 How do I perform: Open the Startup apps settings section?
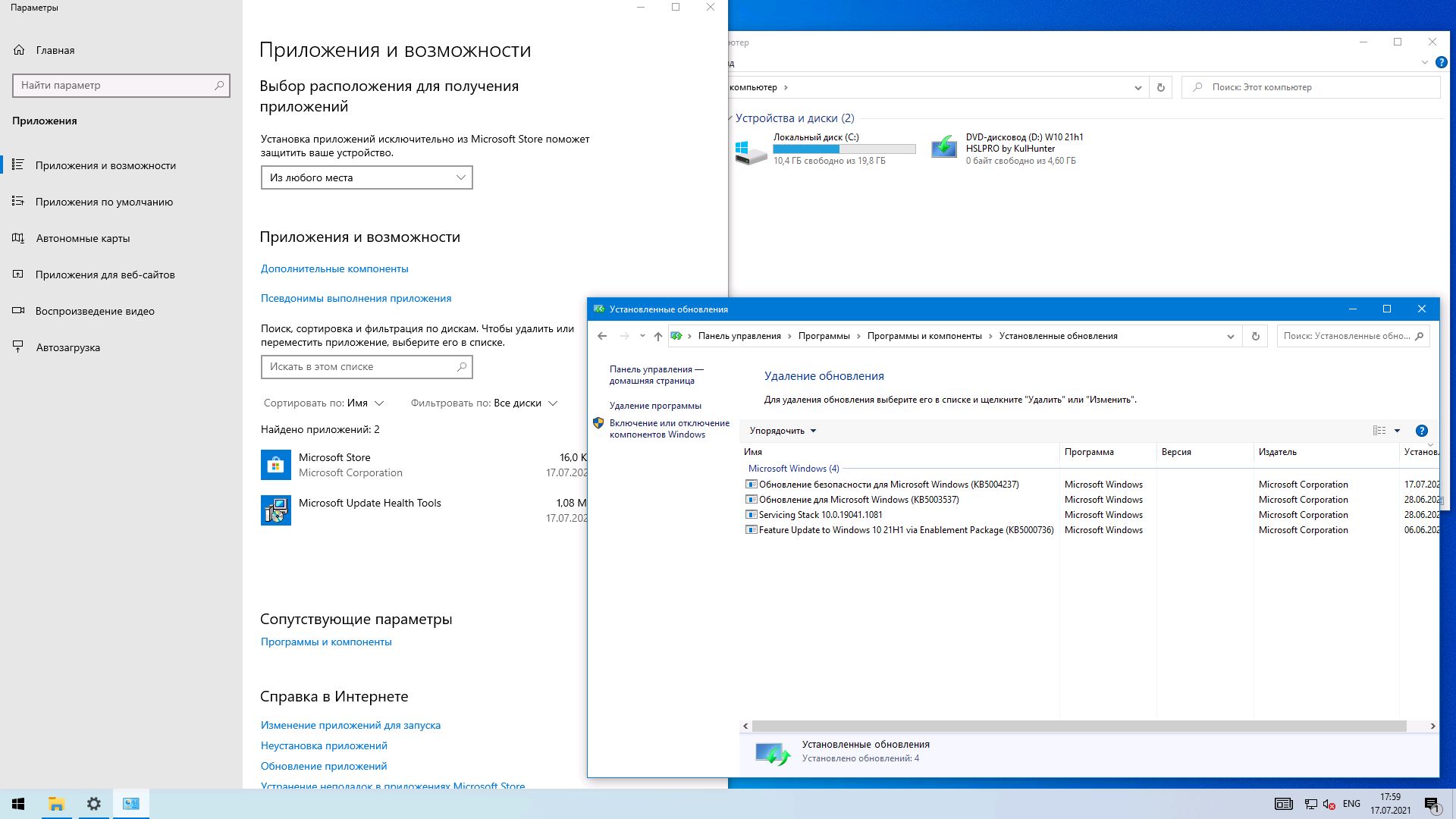pyautogui.click(x=67, y=347)
